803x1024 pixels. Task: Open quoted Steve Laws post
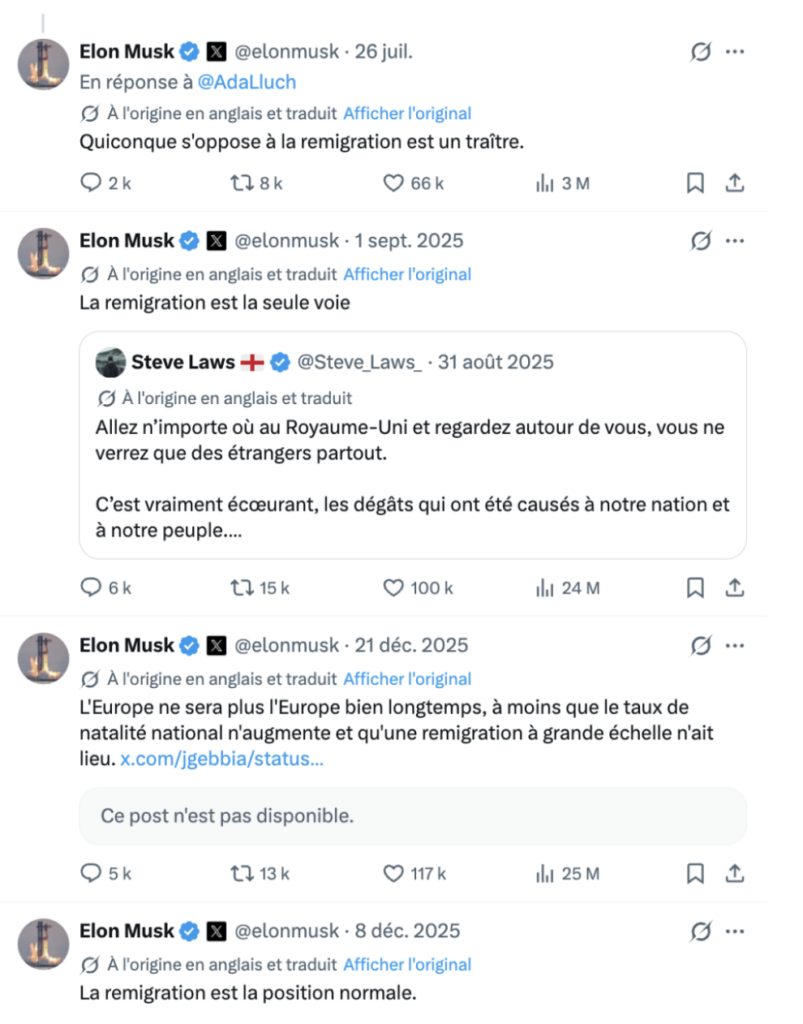pyautogui.click(x=413, y=445)
